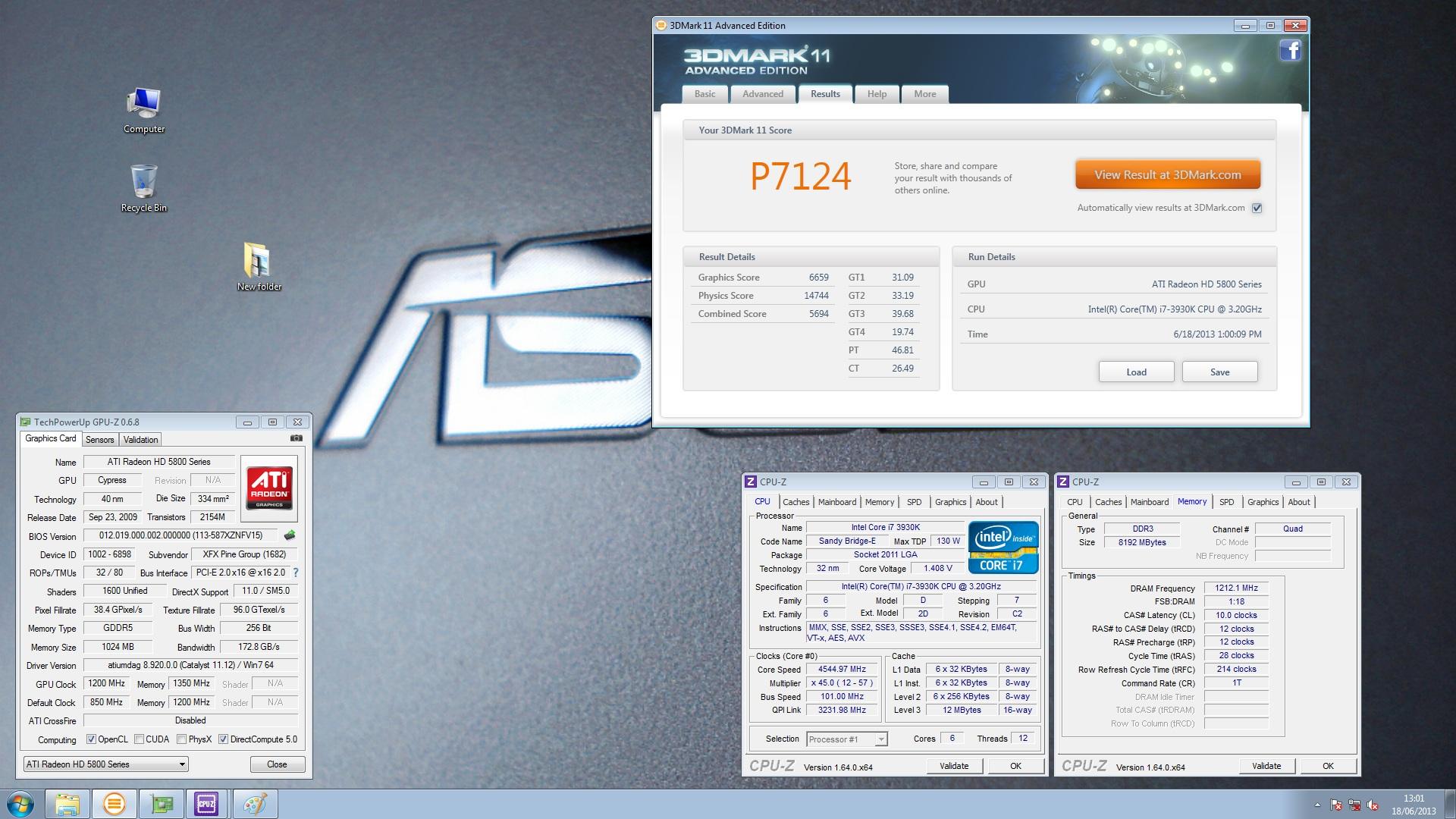Click the Intel Core i7 logo in CPU-Z
The image size is (1456, 819).
(1003, 547)
